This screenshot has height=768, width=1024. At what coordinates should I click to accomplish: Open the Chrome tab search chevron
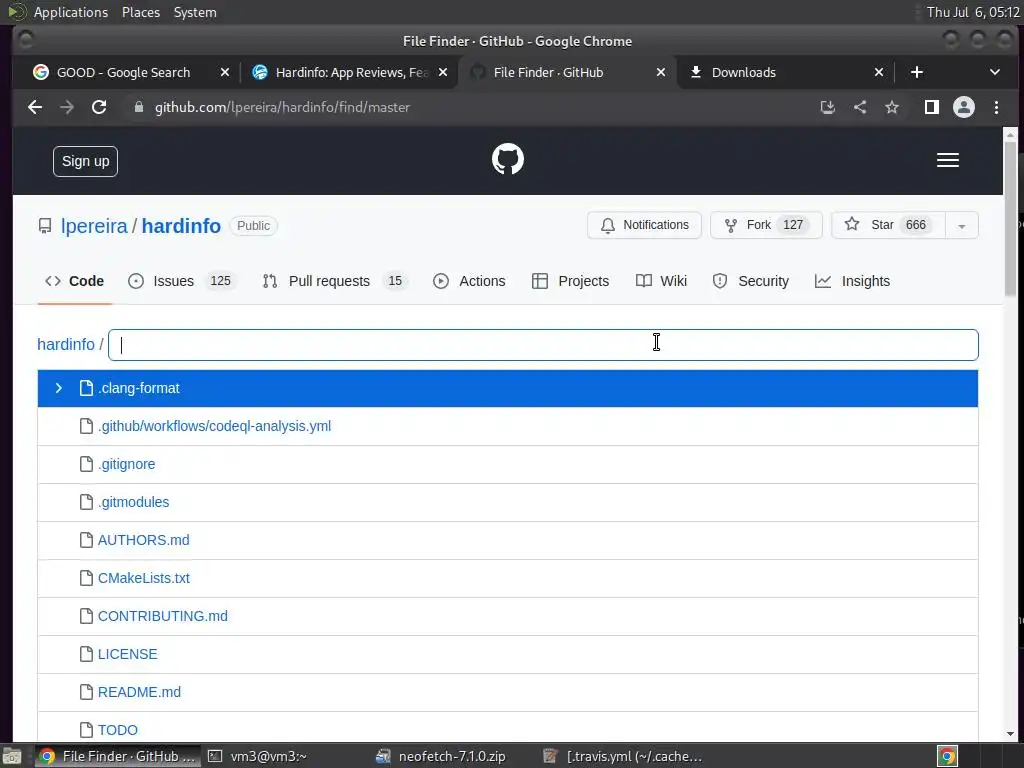[995, 72]
